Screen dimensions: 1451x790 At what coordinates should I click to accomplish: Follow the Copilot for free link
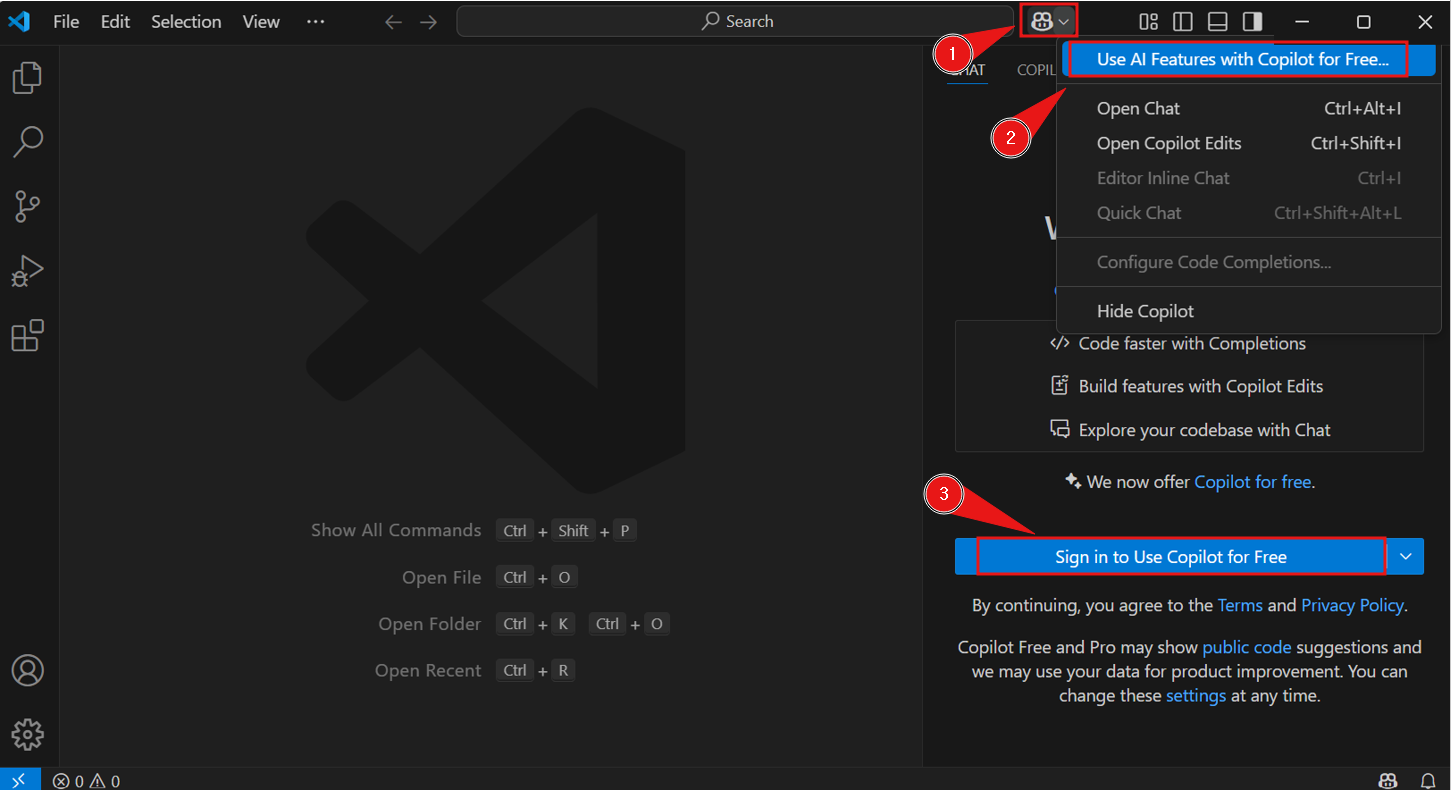[1252, 482]
